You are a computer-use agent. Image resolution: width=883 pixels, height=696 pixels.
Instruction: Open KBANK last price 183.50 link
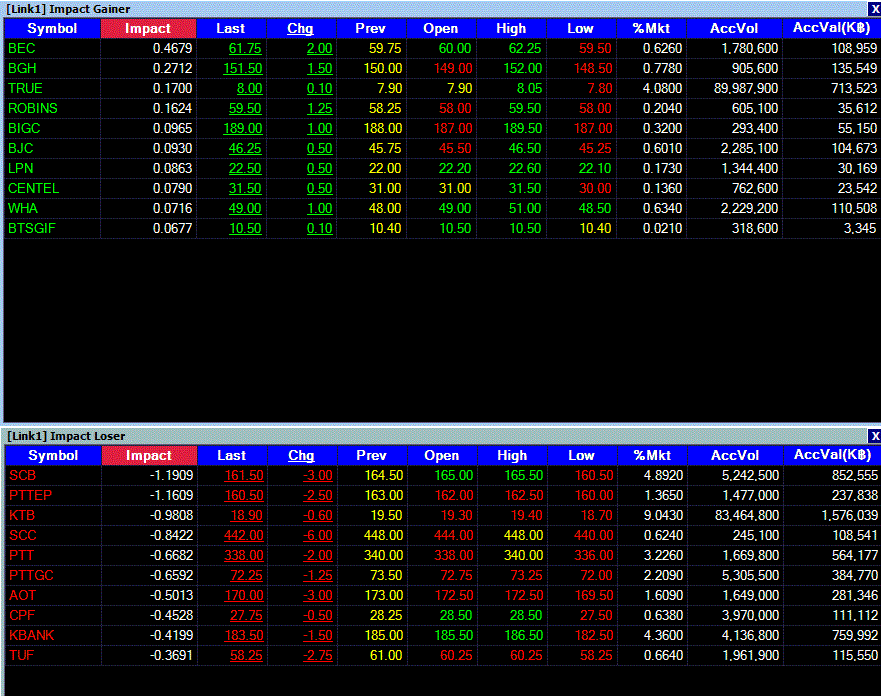click(244, 635)
